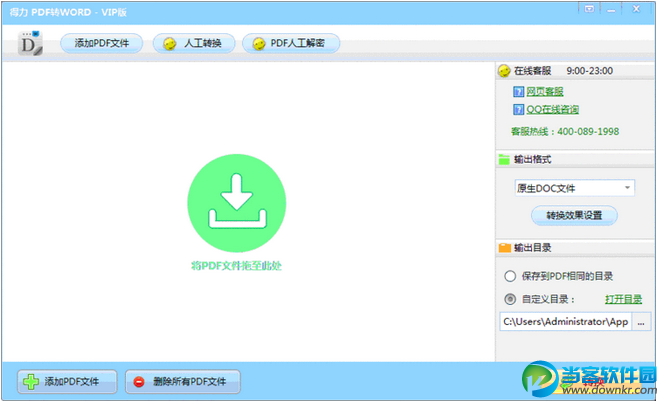The height and width of the screenshot is (404, 658).
Task: Click 删除所有PDF文件 button
Action: (x=183, y=381)
